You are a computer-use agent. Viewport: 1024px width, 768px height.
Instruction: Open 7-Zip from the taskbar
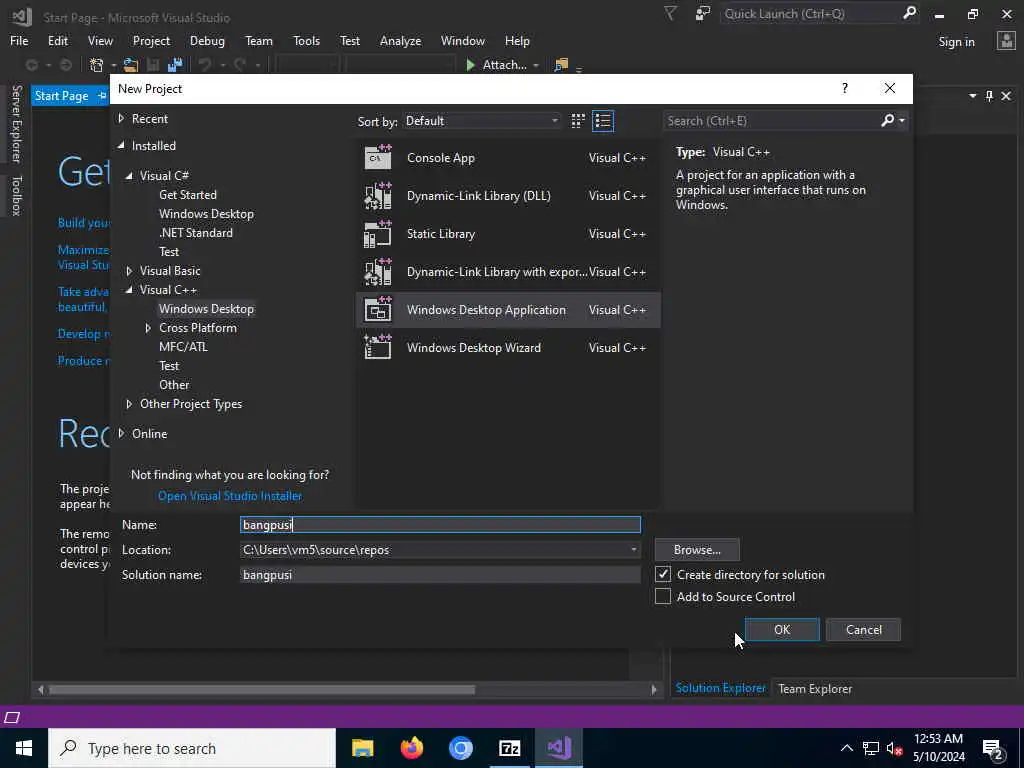tap(509, 748)
